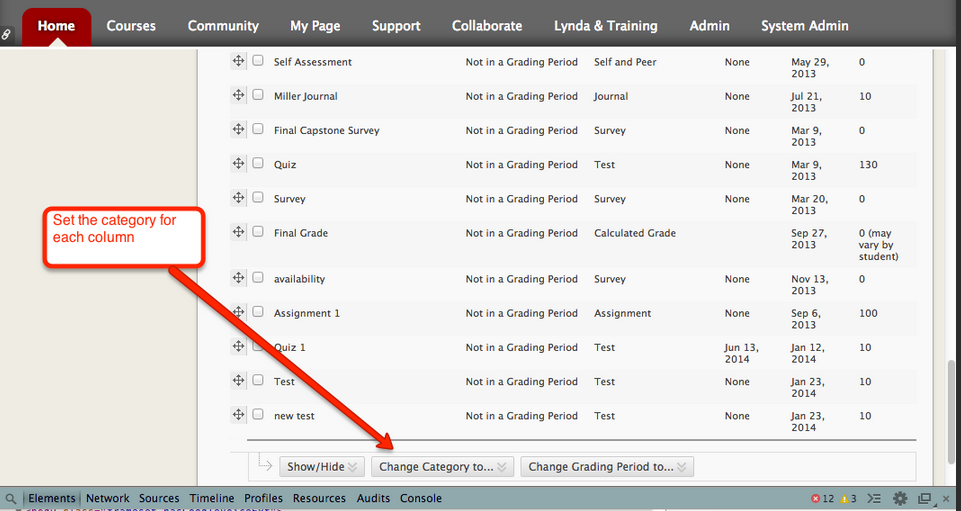The height and width of the screenshot is (511, 961).
Task: Select the DevTools Elements panel
Action: [51, 498]
